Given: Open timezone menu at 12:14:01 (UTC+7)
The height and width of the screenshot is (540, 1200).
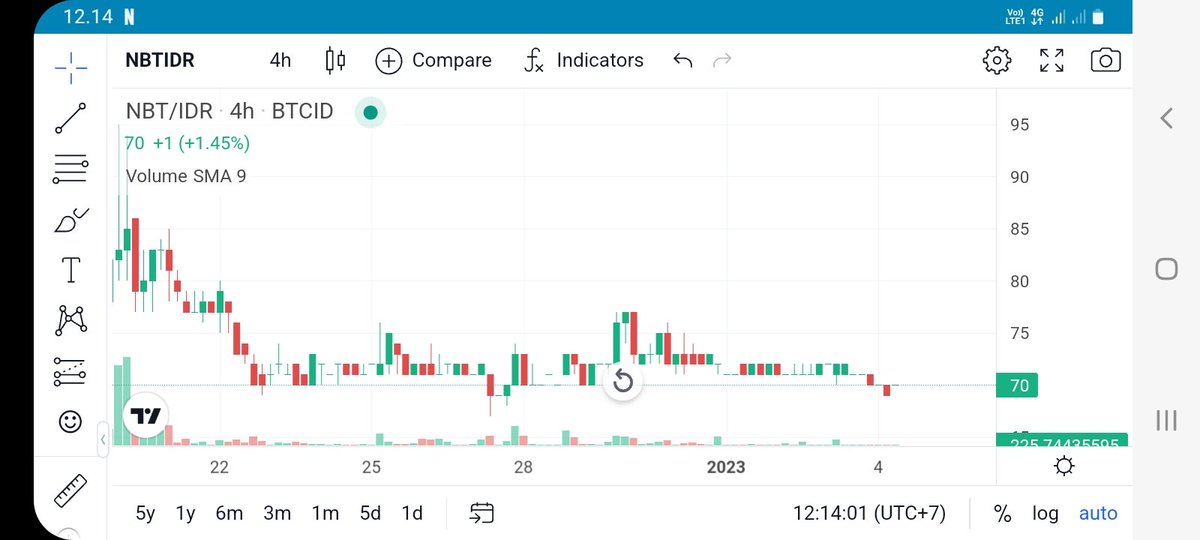Looking at the screenshot, I should [868, 513].
